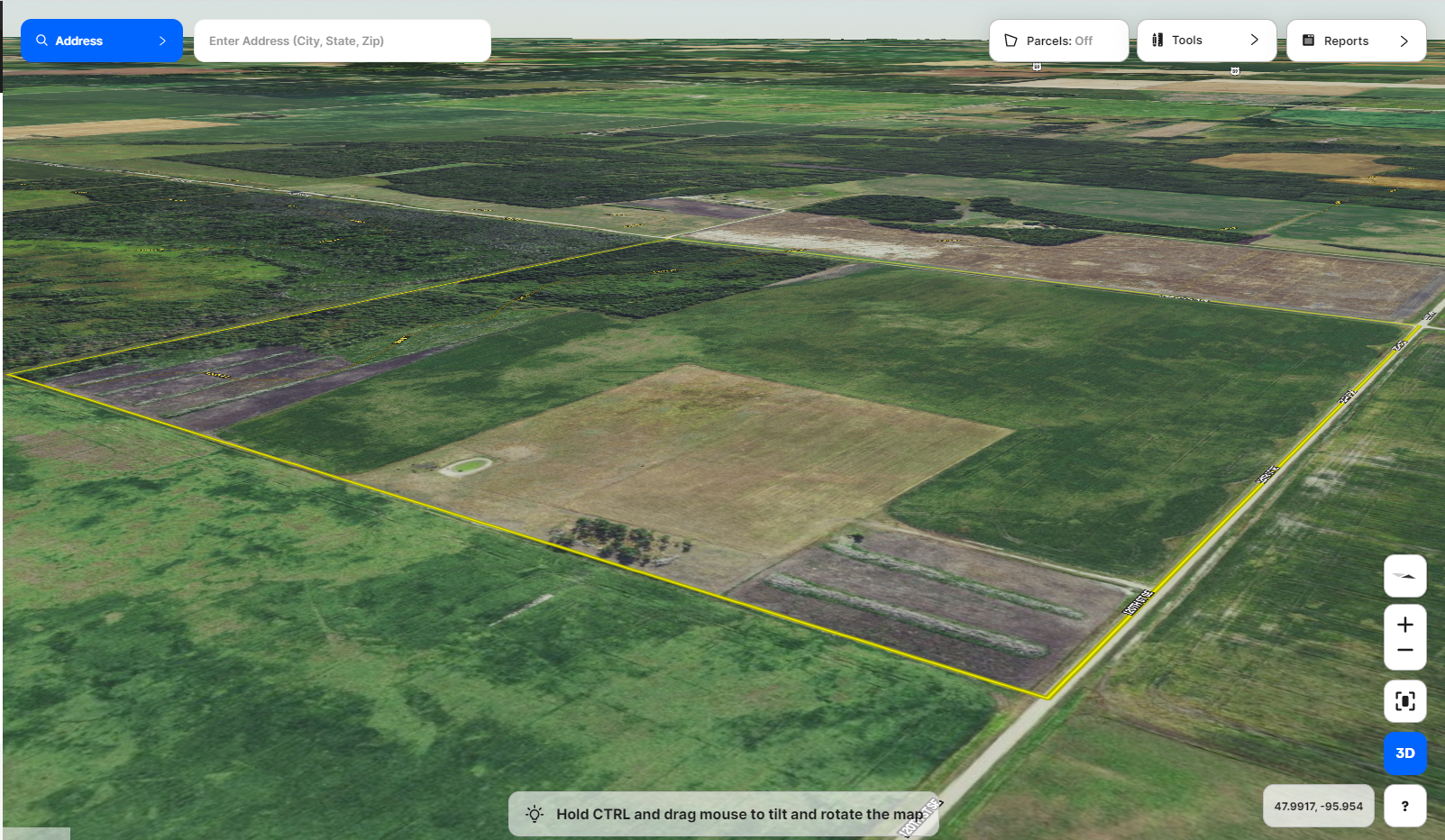Screen dimensions: 1445x840
Task: Click the Address search mode button label
Action: point(79,41)
